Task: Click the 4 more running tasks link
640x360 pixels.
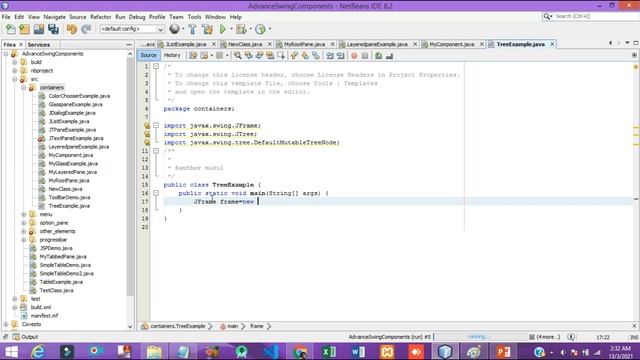Action: tap(548, 337)
